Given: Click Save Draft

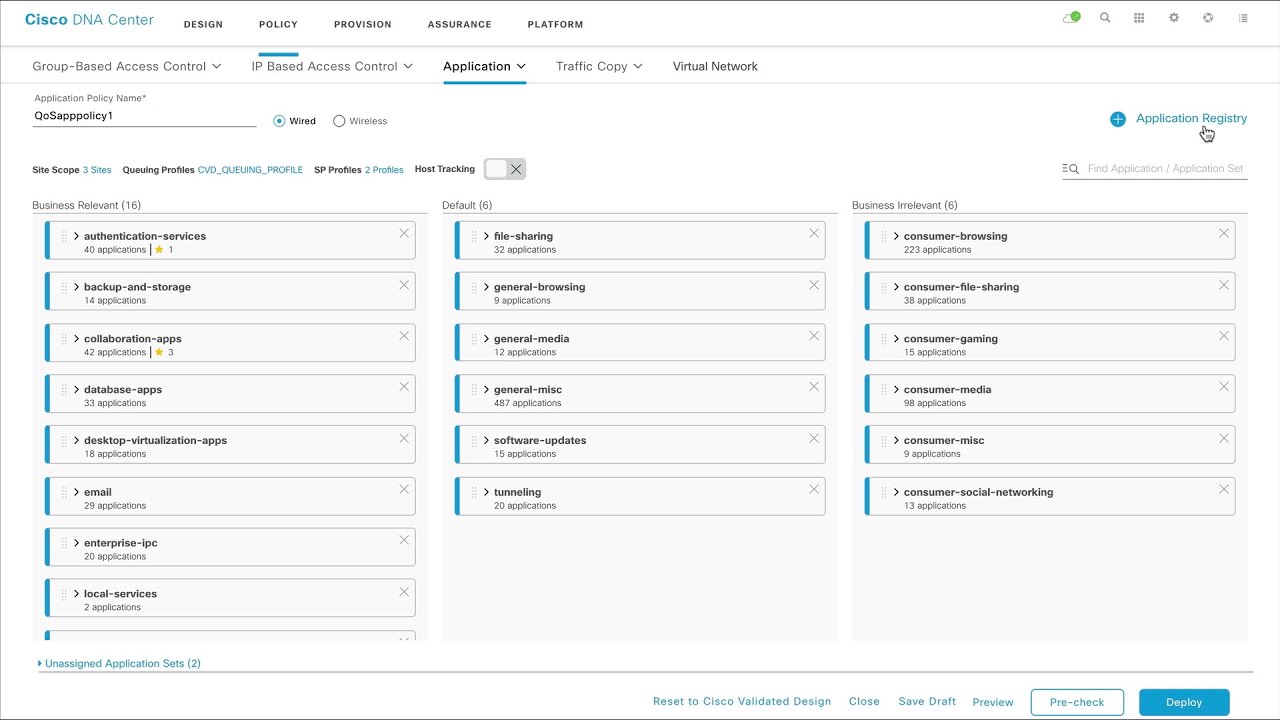Looking at the screenshot, I should click(x=927, y=702).
